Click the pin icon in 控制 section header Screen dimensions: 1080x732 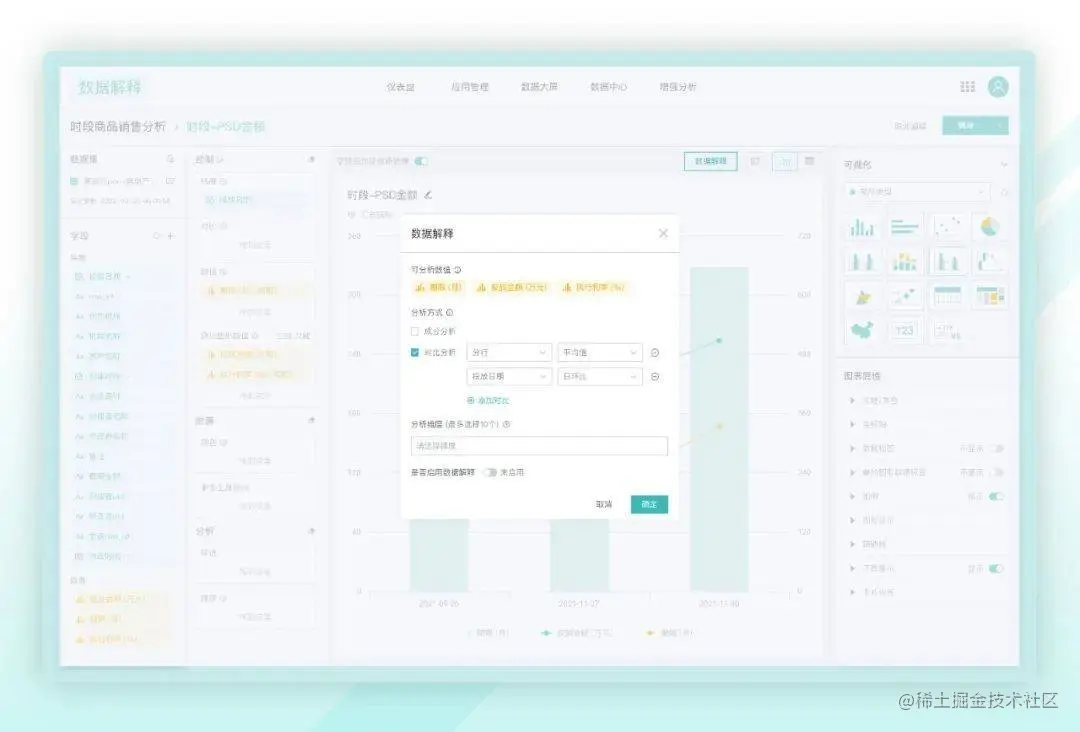pos(311,159)
